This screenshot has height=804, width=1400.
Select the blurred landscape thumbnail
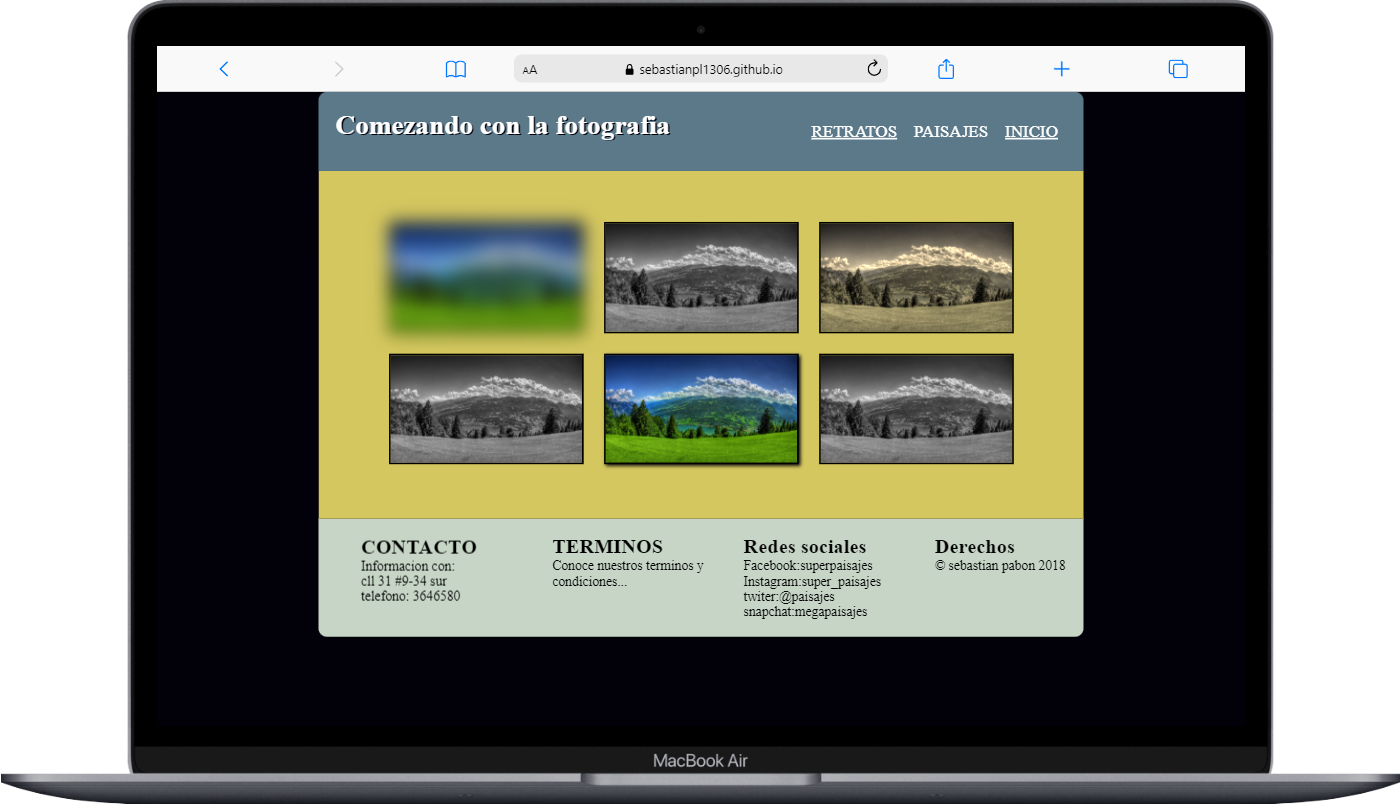click(486, 277)
